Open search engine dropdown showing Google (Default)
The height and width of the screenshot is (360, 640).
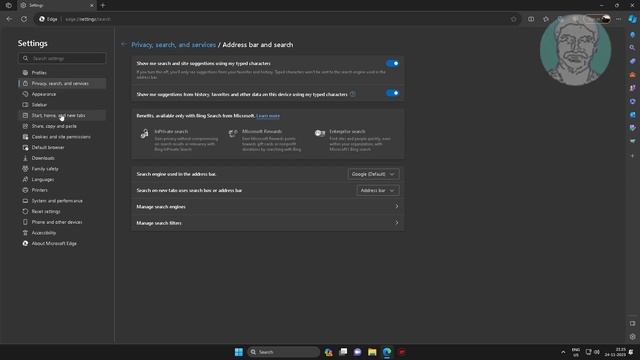pyautogui.click(x=373, y=174)
